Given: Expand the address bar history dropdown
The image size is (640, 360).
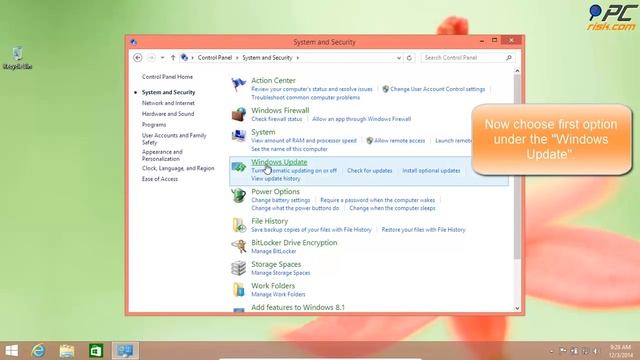Looking at the screenshot, I should pos(399,58).
